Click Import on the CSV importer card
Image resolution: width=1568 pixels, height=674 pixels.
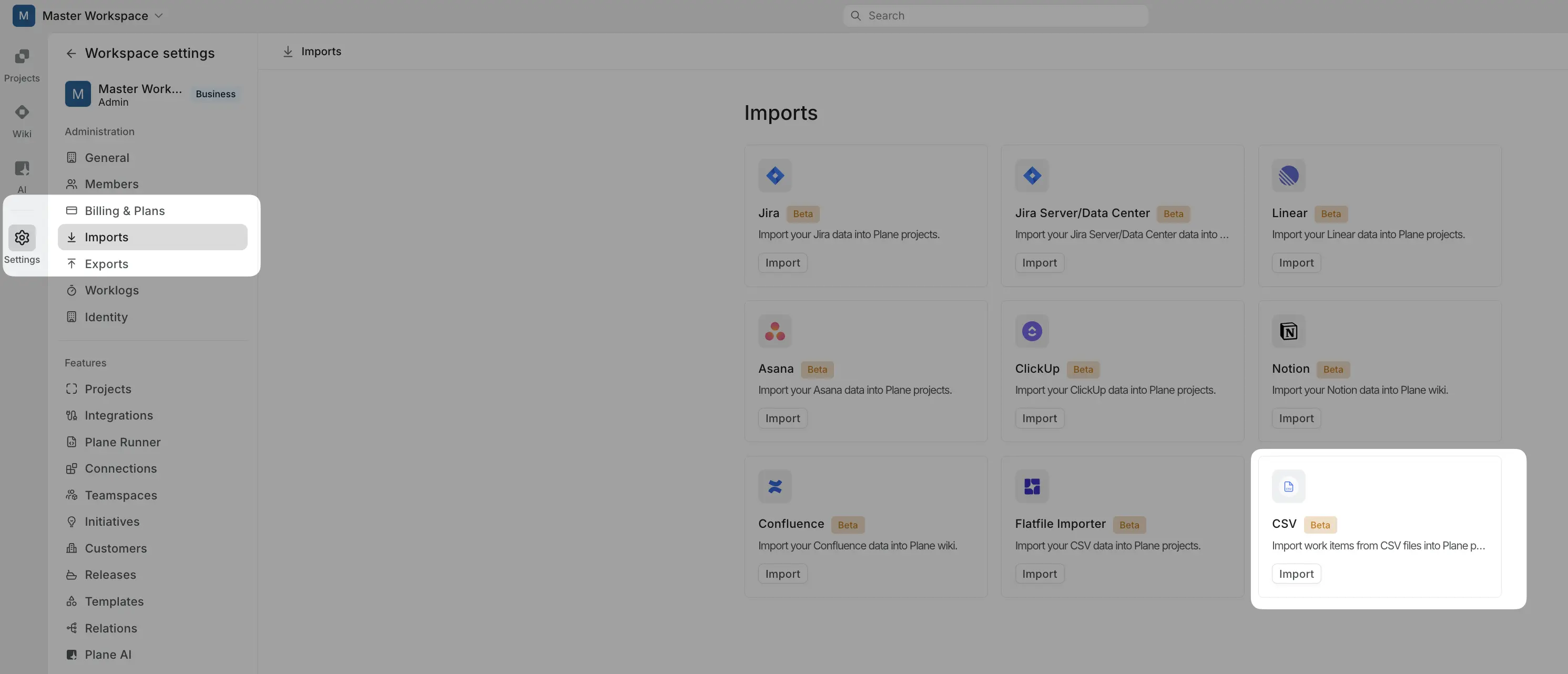[1296, 573]
